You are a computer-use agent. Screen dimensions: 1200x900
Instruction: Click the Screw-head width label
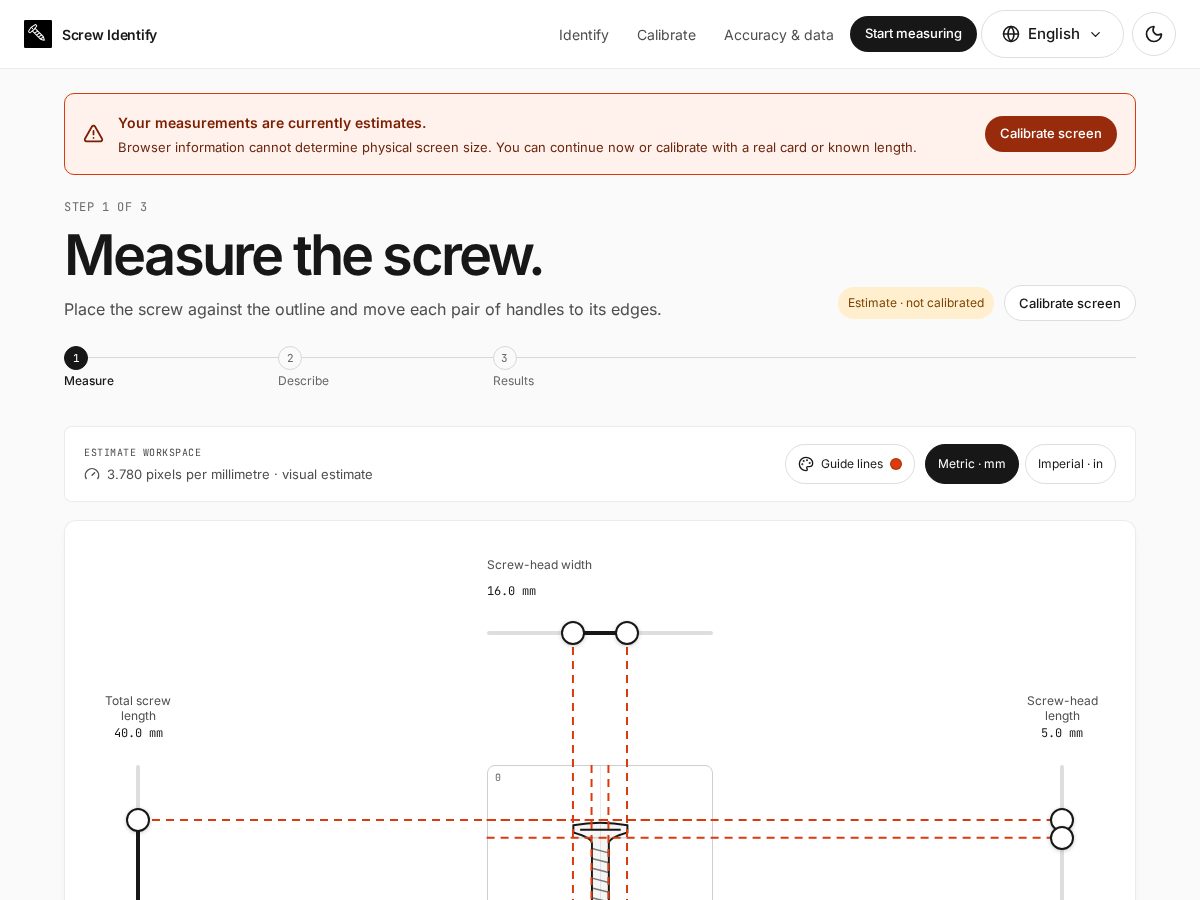click(x=539, y=565)
